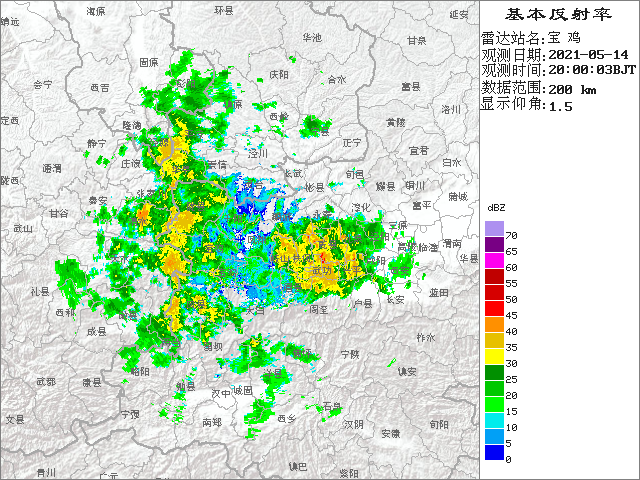Click the 华池 label on the map

pos(312,37)
